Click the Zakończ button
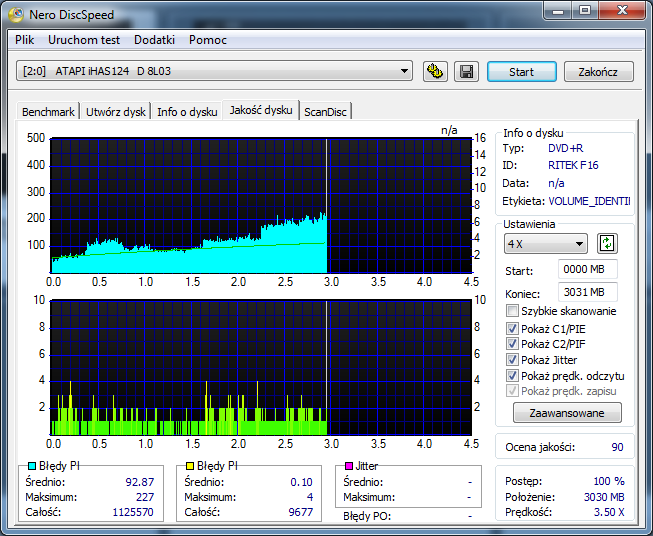 point(598,72)
